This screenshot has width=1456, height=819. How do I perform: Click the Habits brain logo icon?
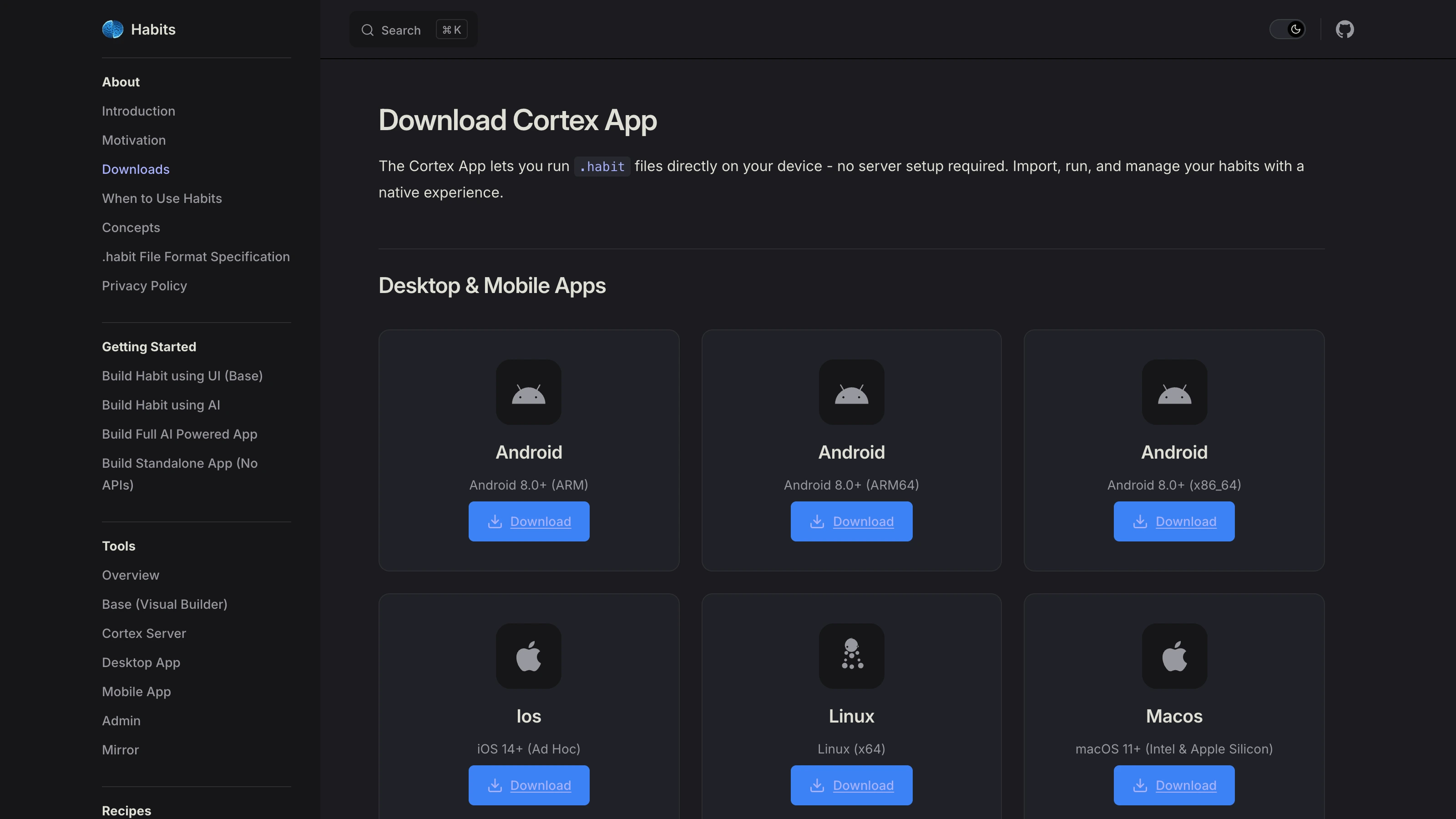click(112, 30)
